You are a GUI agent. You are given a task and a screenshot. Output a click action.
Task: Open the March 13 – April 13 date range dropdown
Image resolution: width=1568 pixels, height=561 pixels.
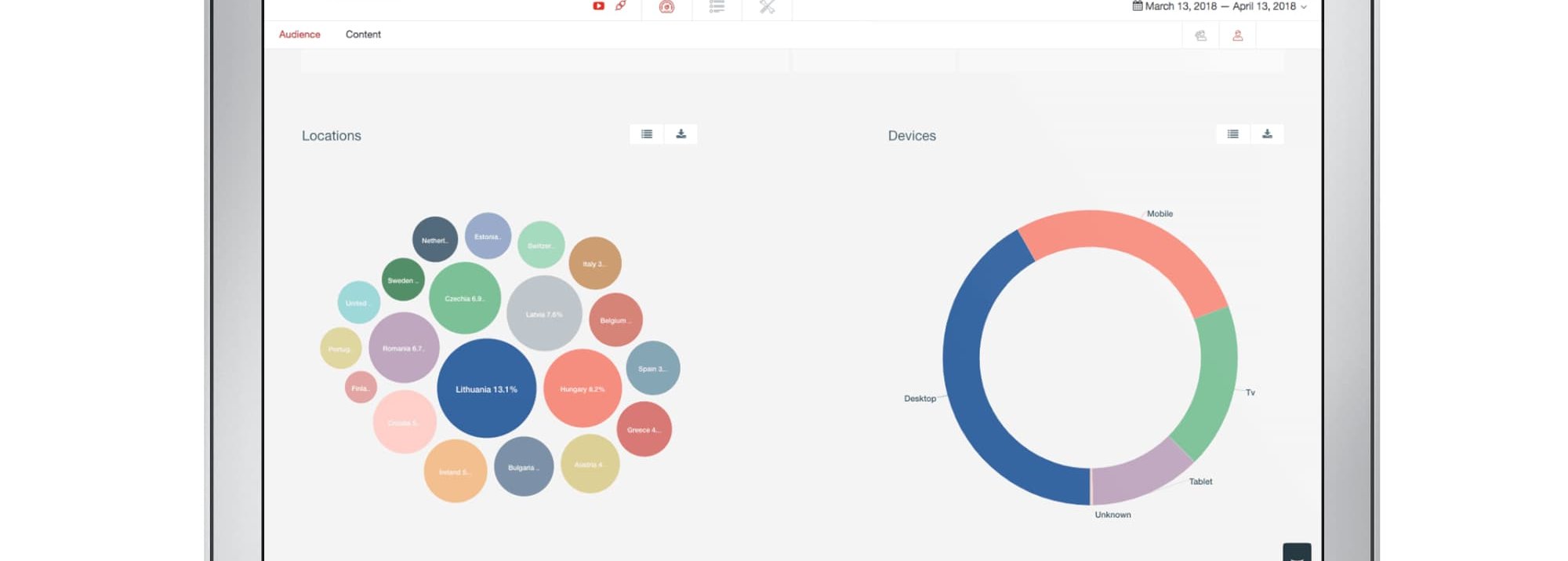tap(1219, 6)
